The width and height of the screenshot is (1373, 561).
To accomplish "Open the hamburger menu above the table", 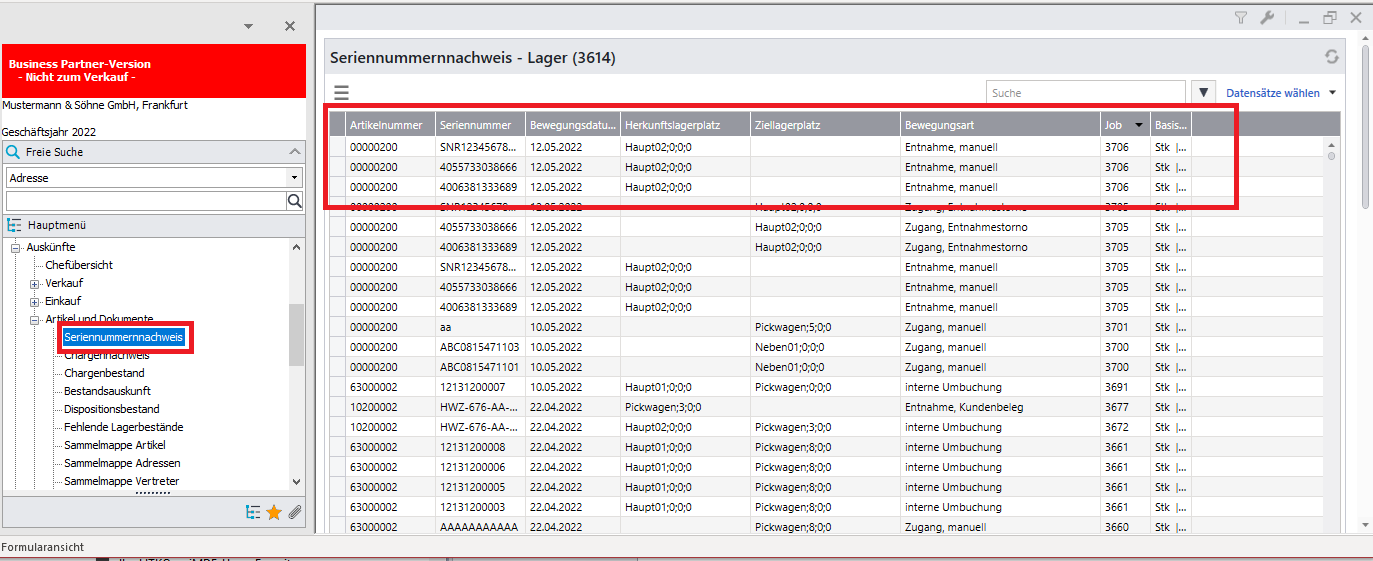I will point(342,93).
